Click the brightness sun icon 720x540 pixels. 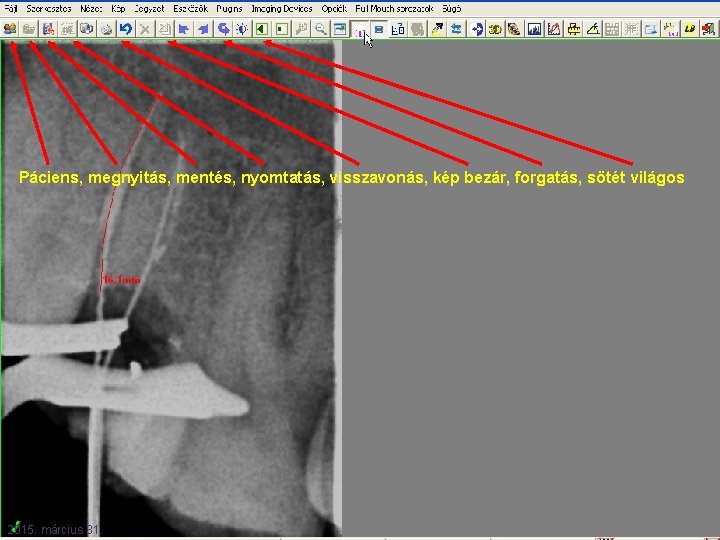click(x=242, y=29)
